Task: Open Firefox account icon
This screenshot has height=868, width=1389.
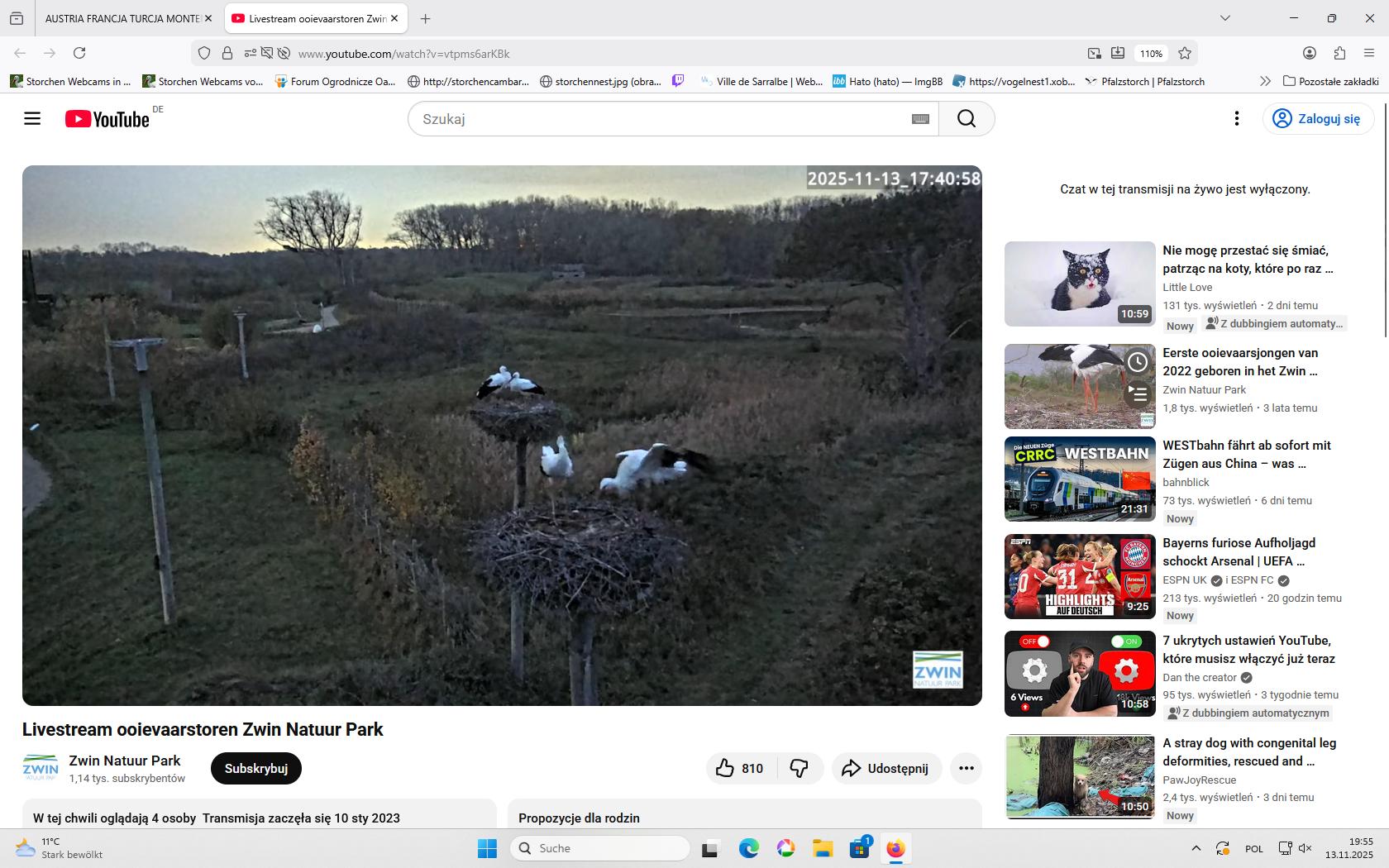Action: tap(1310, 53)
